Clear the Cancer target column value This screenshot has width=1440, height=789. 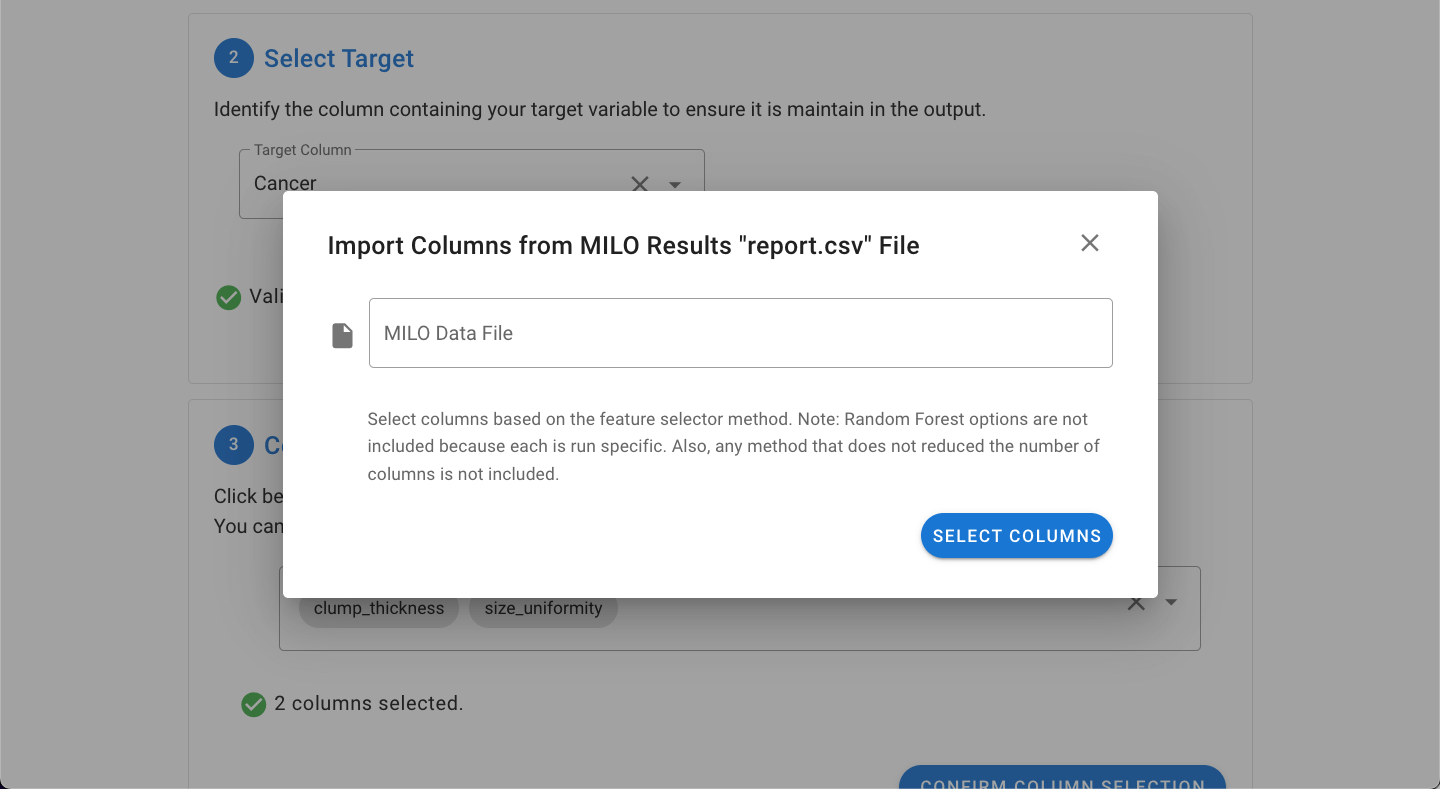point(640,184)
